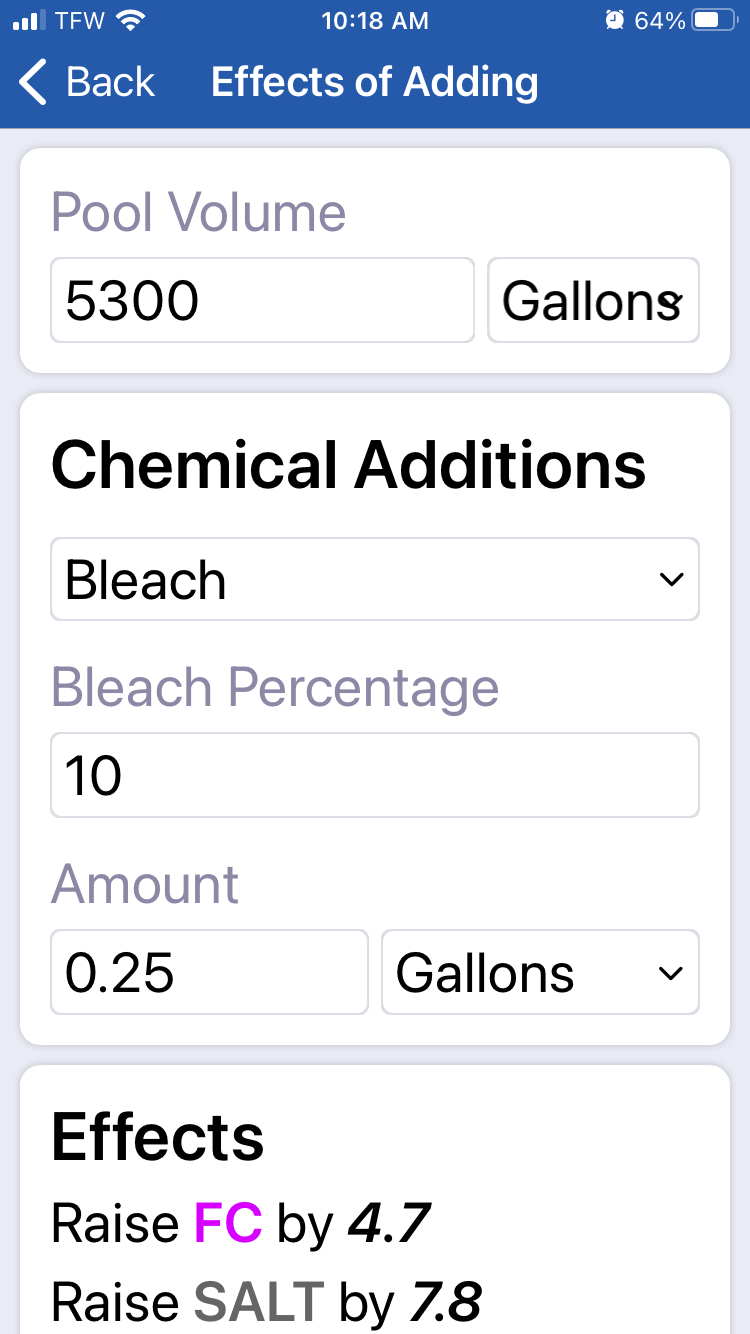This screenshot has width=750, height=1334.
Task: Open the Amount Gallons unit dropdown
Action: coord(540,972)
